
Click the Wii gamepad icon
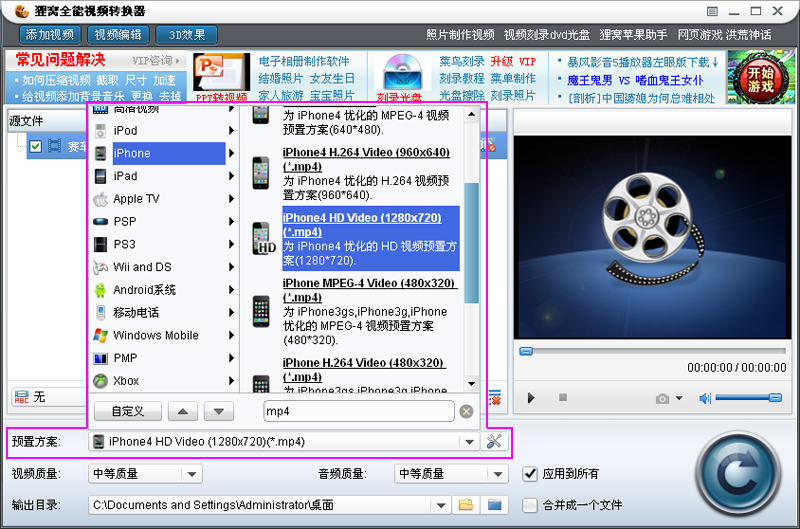101,267
